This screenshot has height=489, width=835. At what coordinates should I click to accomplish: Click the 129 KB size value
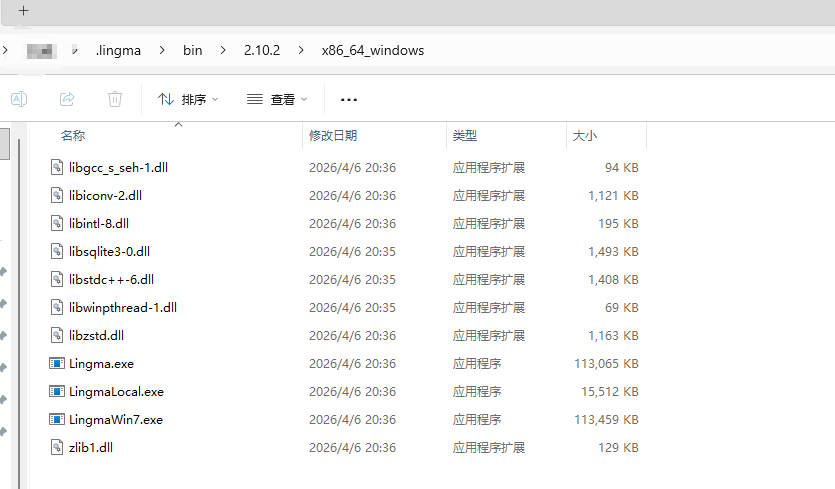click(618, 447)
